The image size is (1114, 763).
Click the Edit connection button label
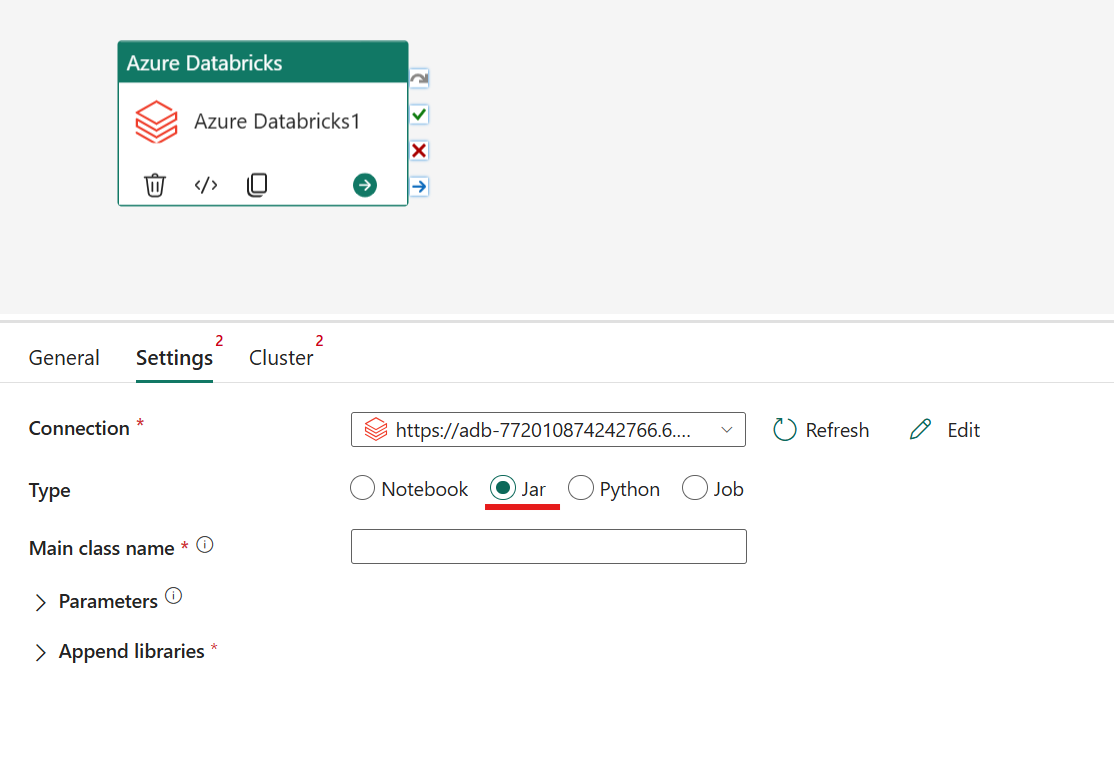point(963,431)
